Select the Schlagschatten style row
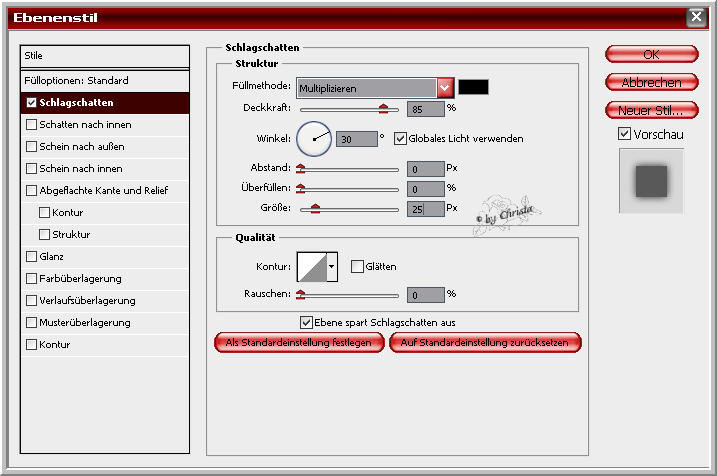 click(x=105, y=103)
